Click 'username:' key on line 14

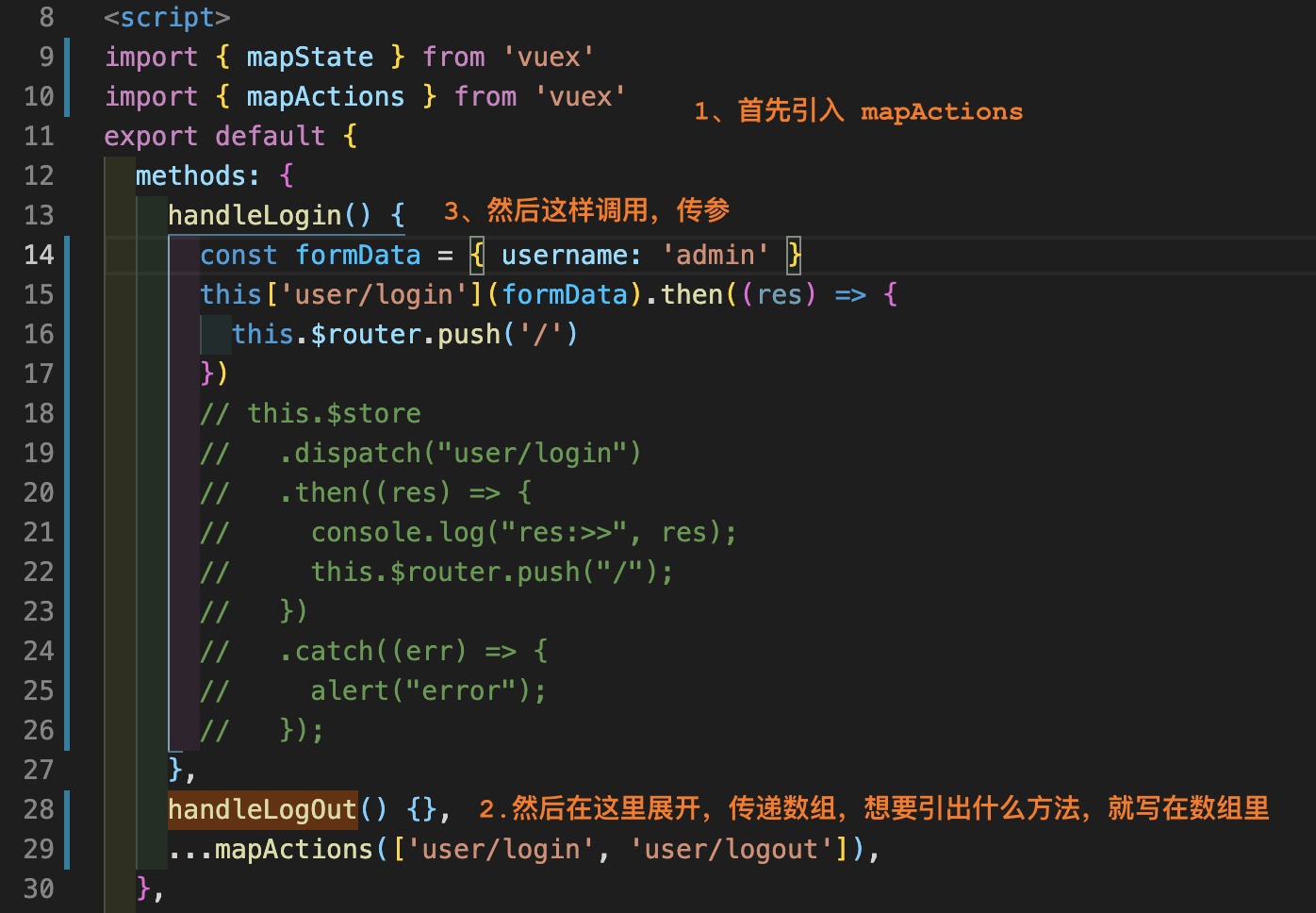click(x=572, y=255)
